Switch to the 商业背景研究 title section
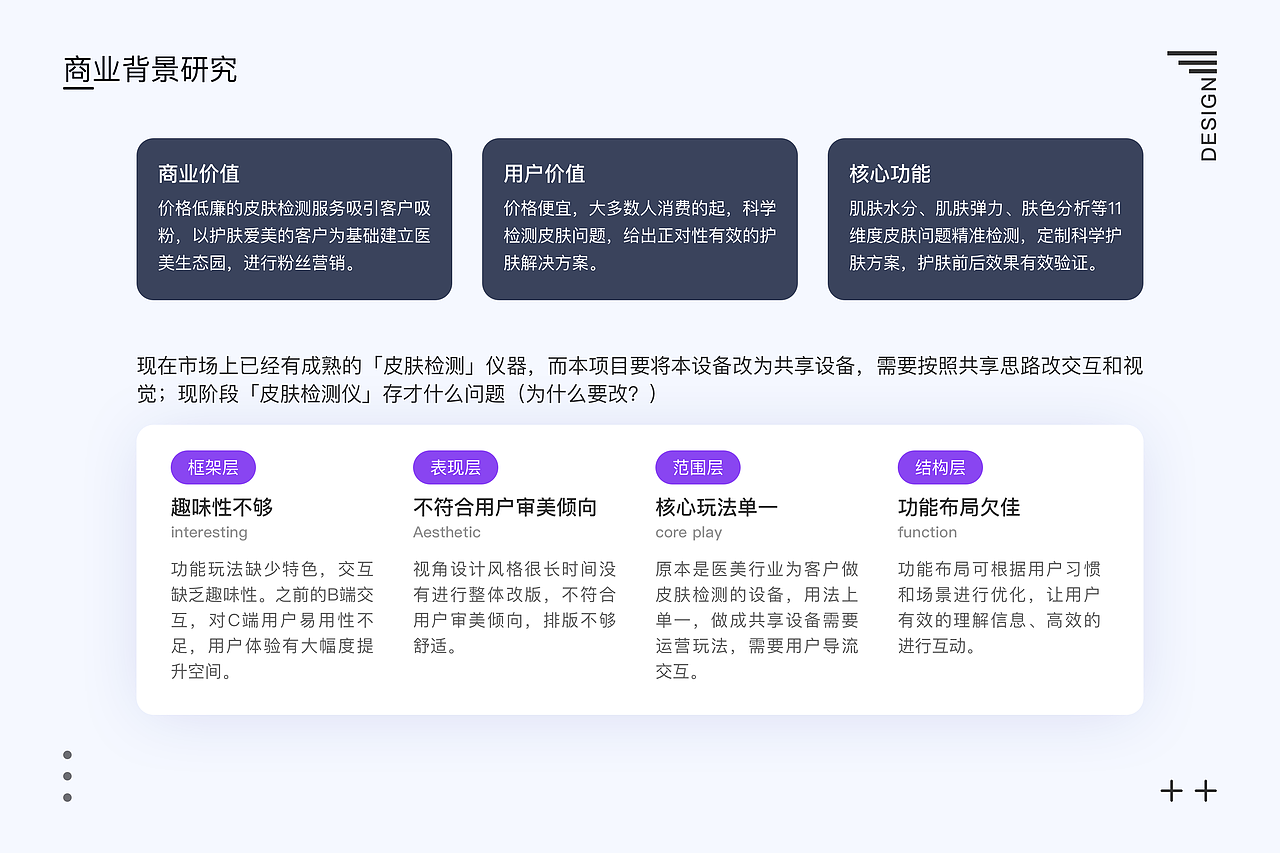This screenshot has width=1280, height=853. [150, 70]
